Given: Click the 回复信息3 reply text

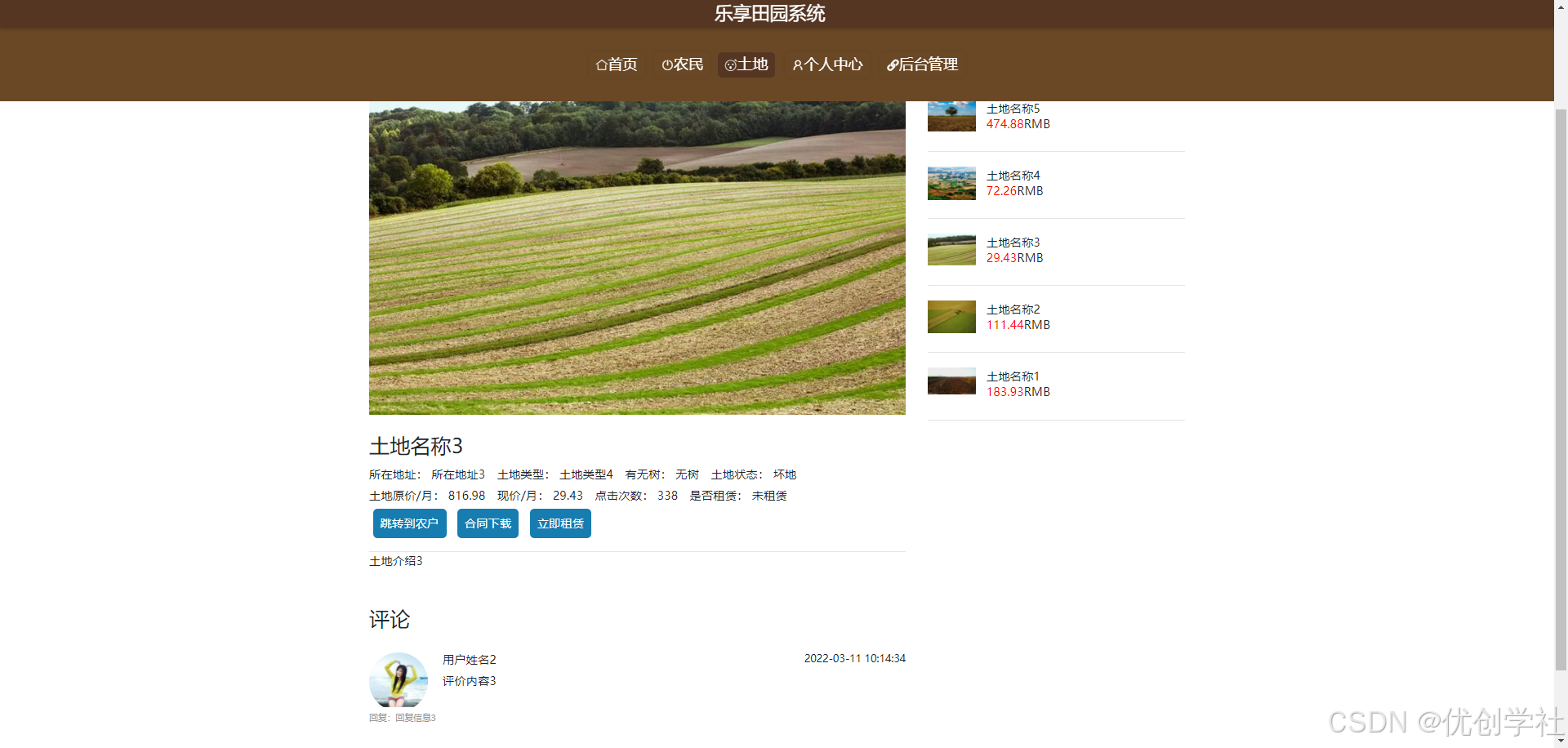Looking at the screenshot, I should 416,718.
